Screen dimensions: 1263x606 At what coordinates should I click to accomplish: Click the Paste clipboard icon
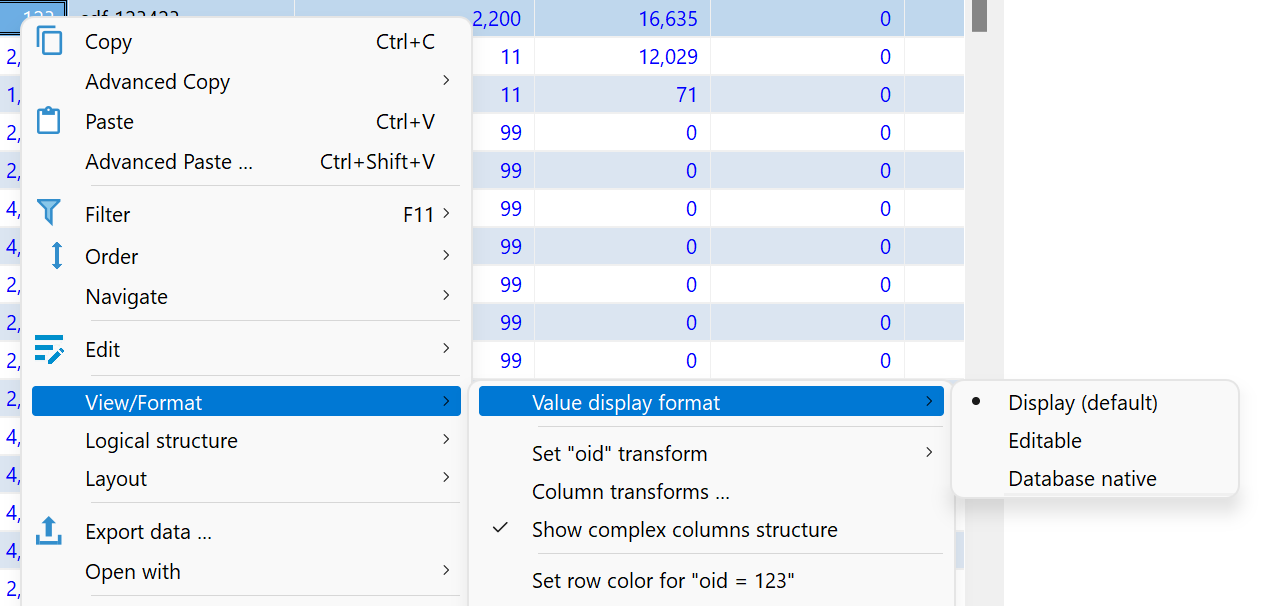48,121
